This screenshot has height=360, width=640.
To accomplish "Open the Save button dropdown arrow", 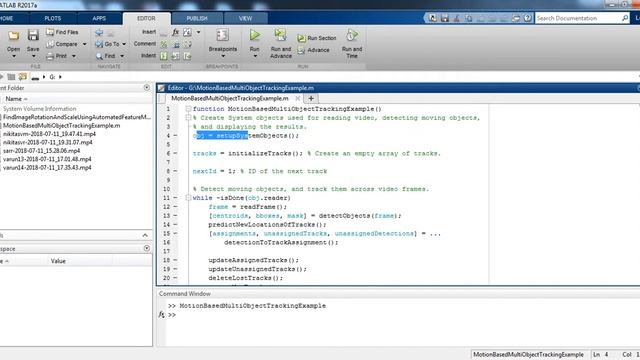I will tap(33, 56).
